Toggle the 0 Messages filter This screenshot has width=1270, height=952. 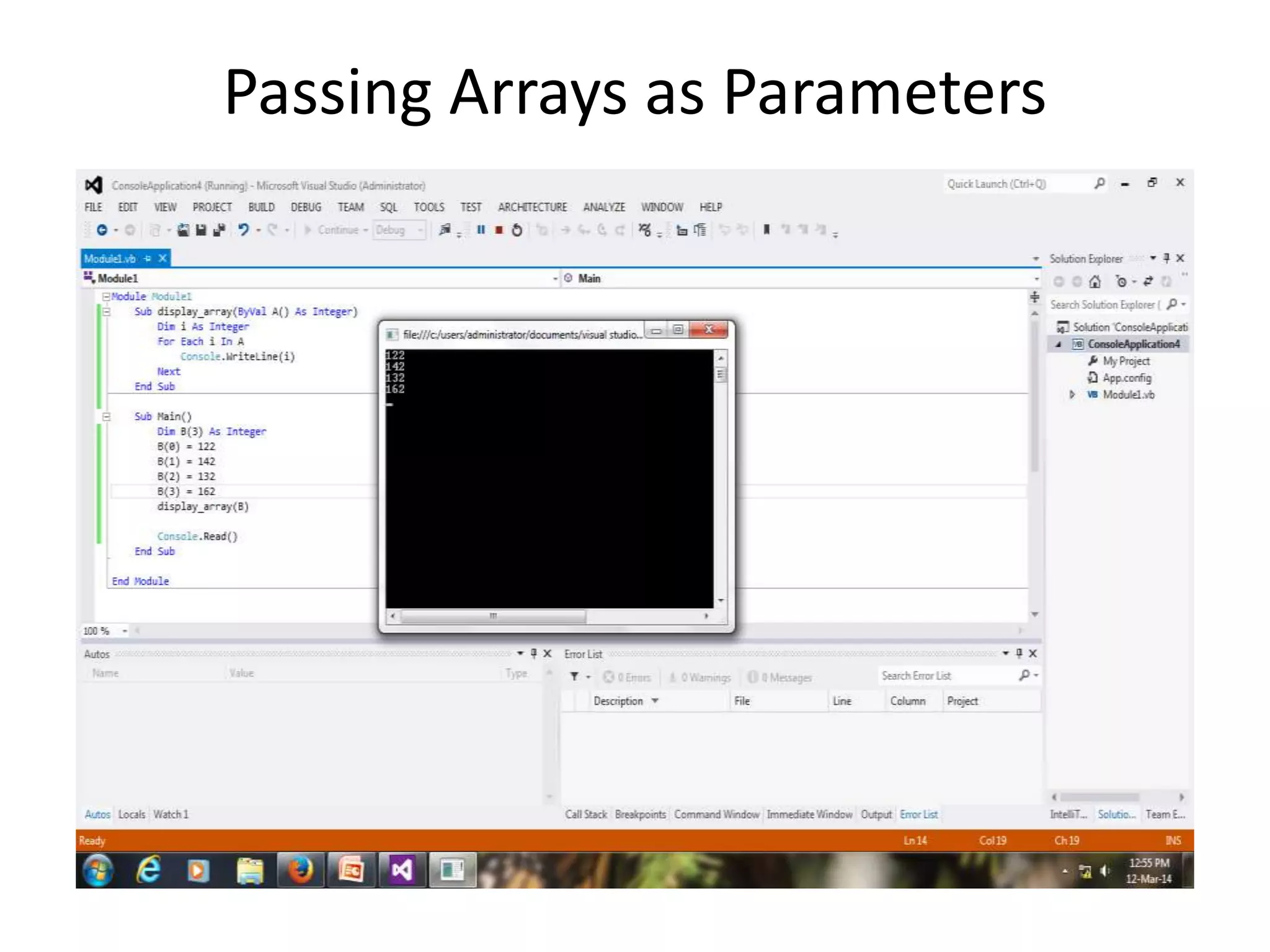pos(779,677)
